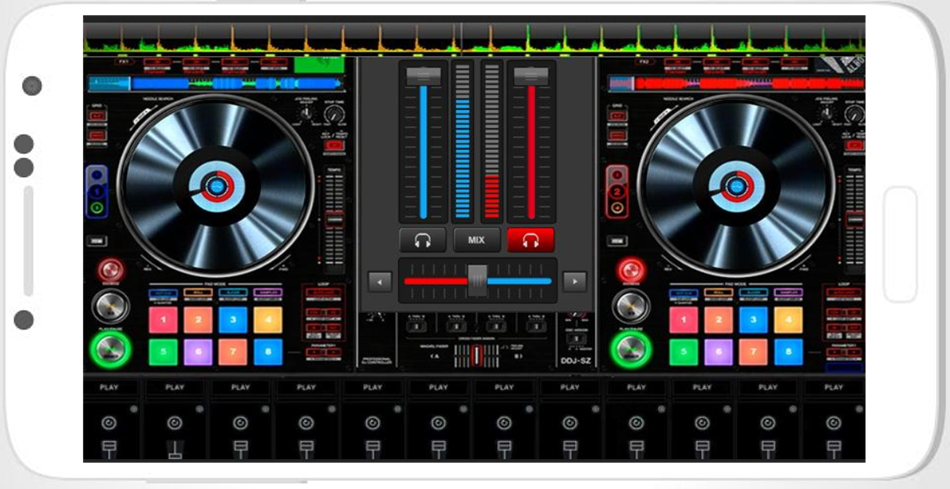Click the crossfader handle

(477, 281)
